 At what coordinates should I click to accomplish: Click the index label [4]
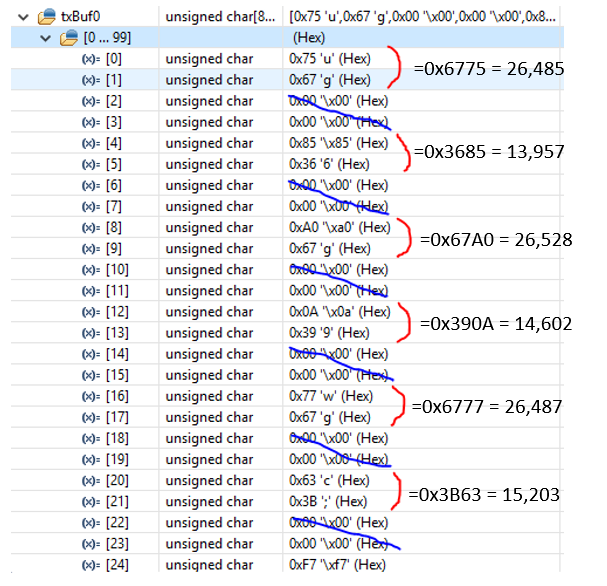pyautogui.click(x=113, y=143)
